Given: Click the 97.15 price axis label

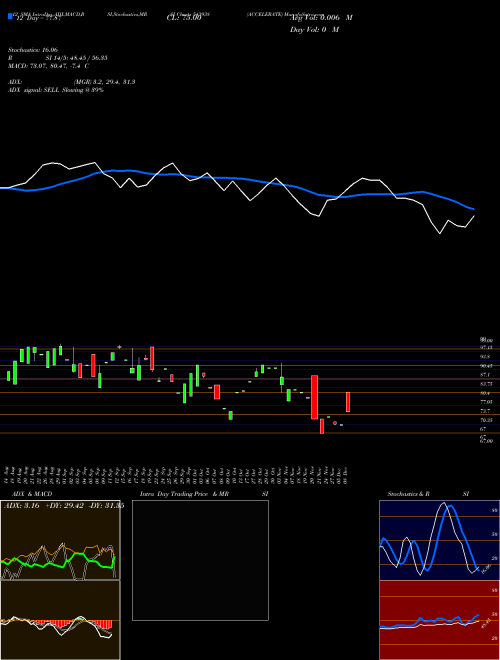Looking at the screenshot, I should (x=486, y=347).
